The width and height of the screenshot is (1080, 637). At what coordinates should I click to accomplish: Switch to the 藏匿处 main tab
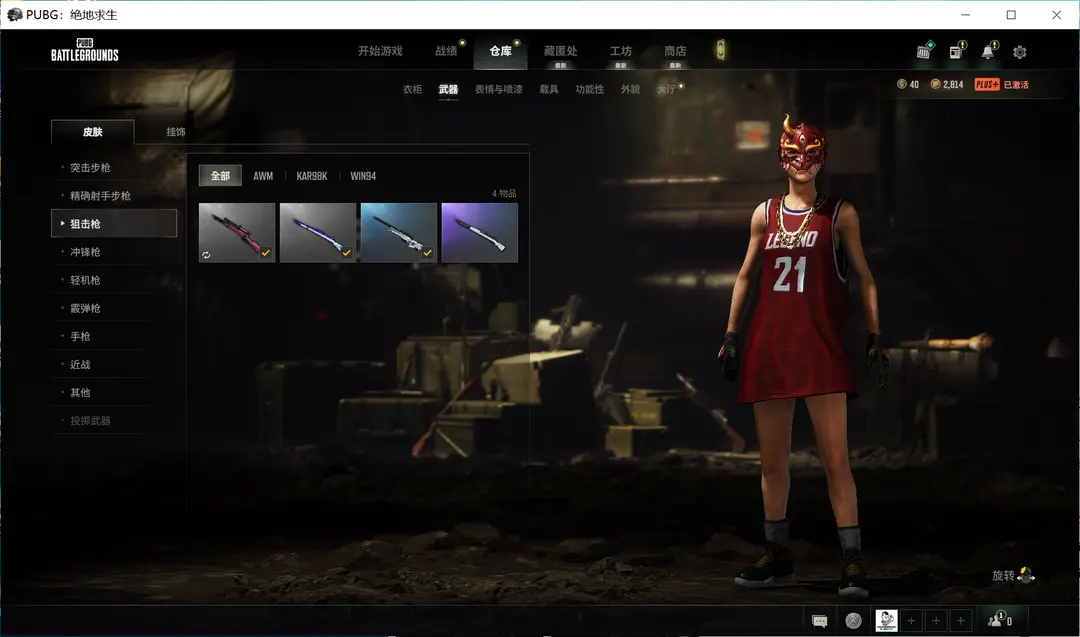point(561,51)
